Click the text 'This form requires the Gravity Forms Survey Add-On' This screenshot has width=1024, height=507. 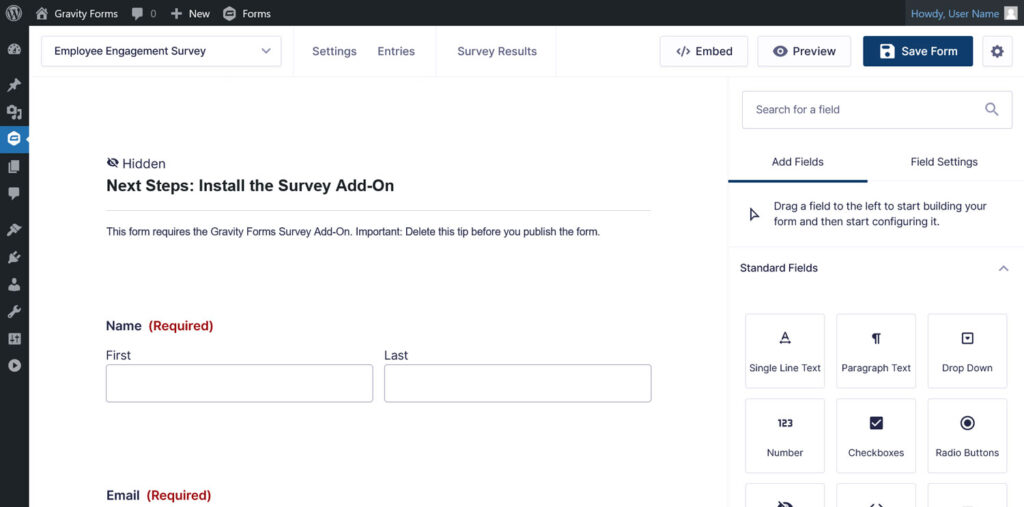[229, 232]
